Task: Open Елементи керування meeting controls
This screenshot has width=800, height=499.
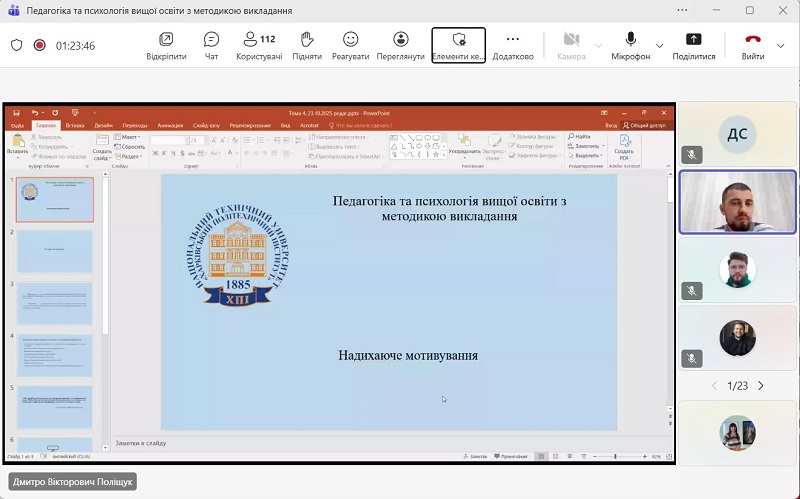Action: (x=458, y=45)
